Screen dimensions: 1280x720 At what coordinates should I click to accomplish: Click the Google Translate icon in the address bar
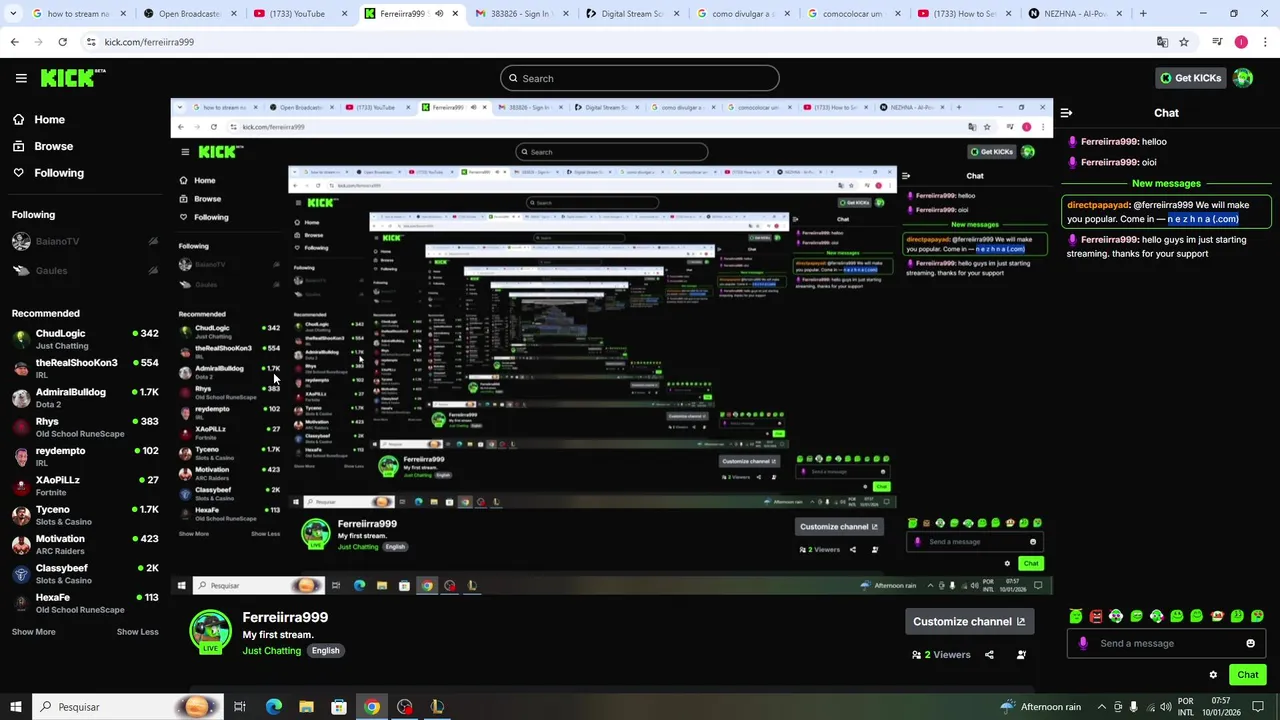1162,42
